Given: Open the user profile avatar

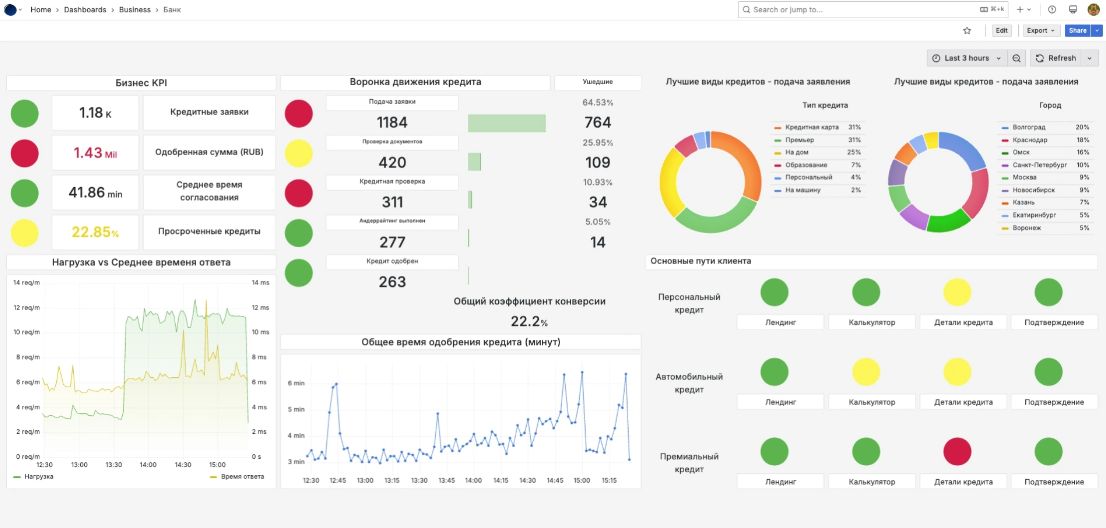Looking at the screenshot, I should pos(1093,9).
